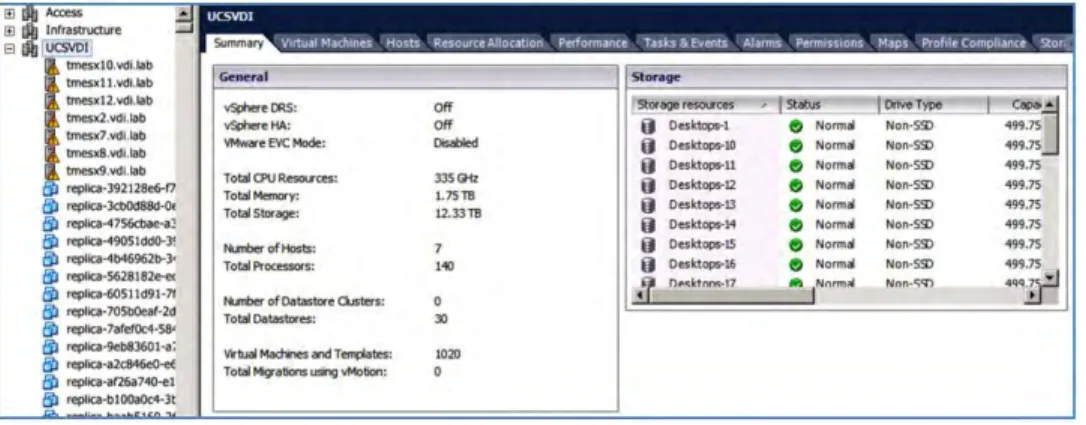Screen dimensions: 1086x425
Task: Open the Resource Allocation tab
Action: [488, 43]
